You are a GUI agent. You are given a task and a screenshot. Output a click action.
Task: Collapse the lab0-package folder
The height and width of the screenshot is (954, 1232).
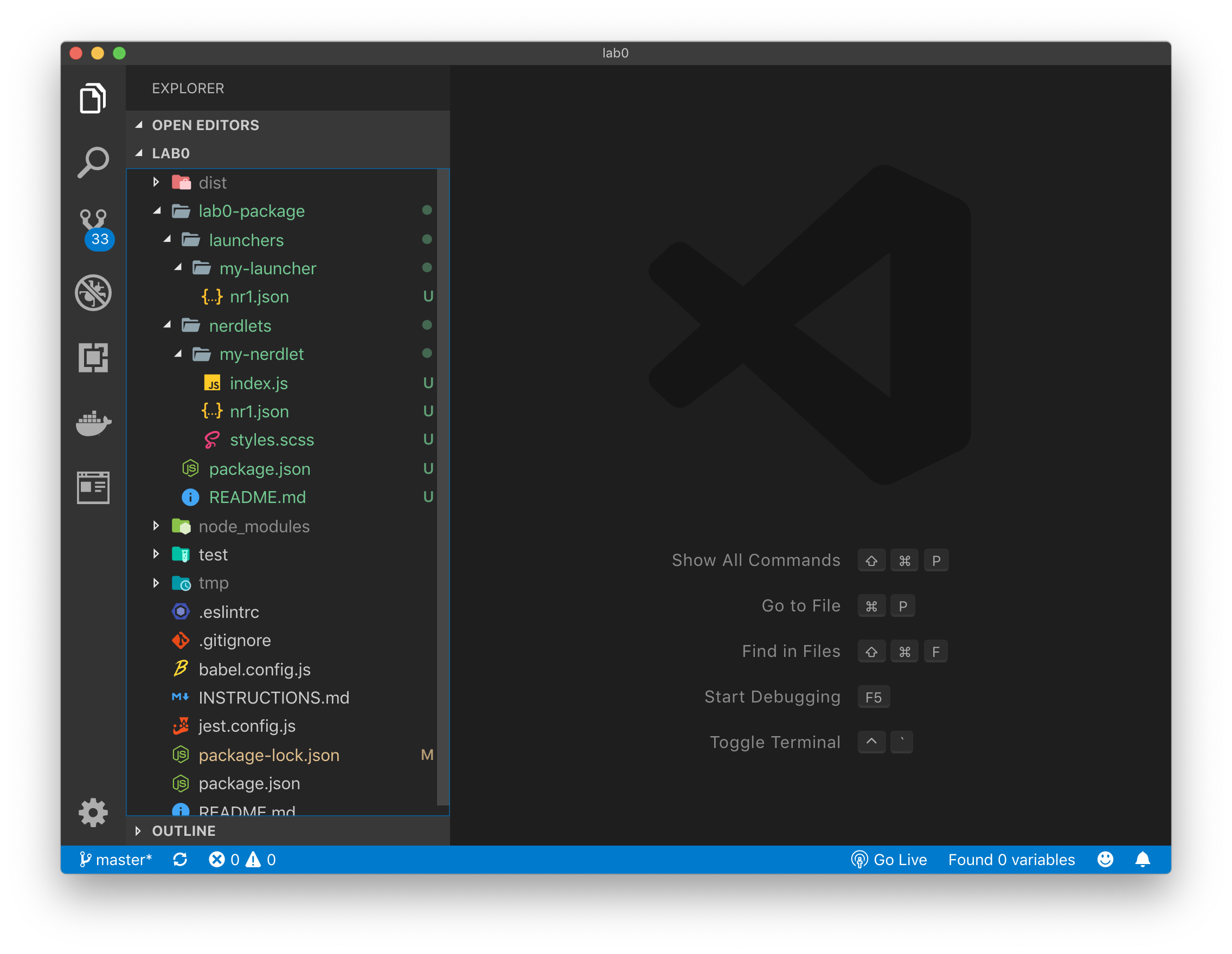coord(251,211)
